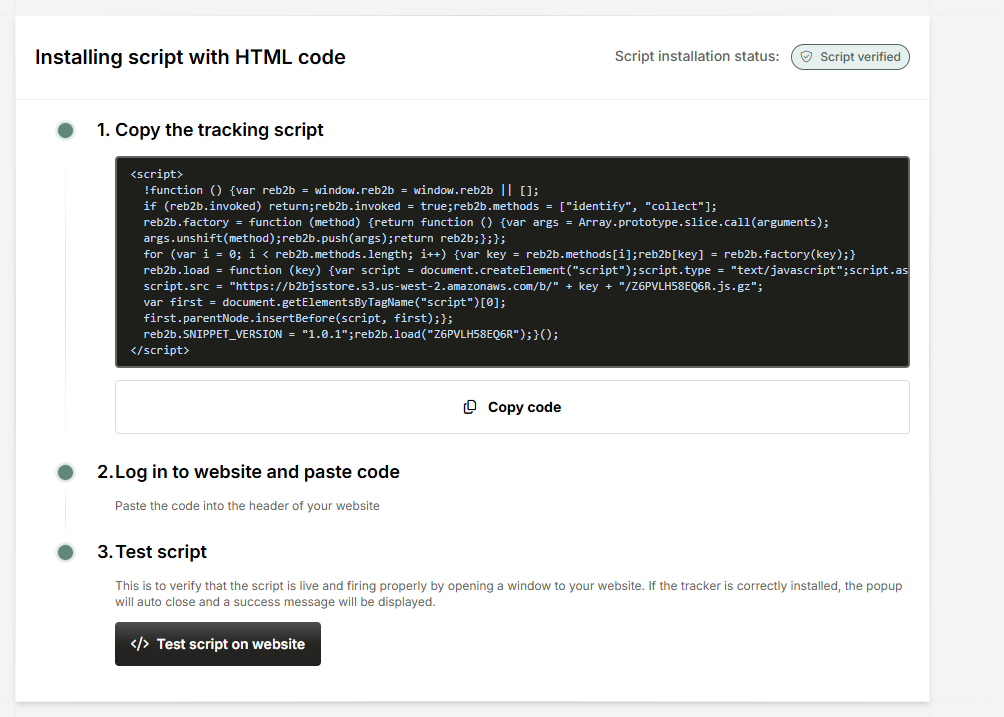Click 'Paste the code into the header' text

click(247, 506)
